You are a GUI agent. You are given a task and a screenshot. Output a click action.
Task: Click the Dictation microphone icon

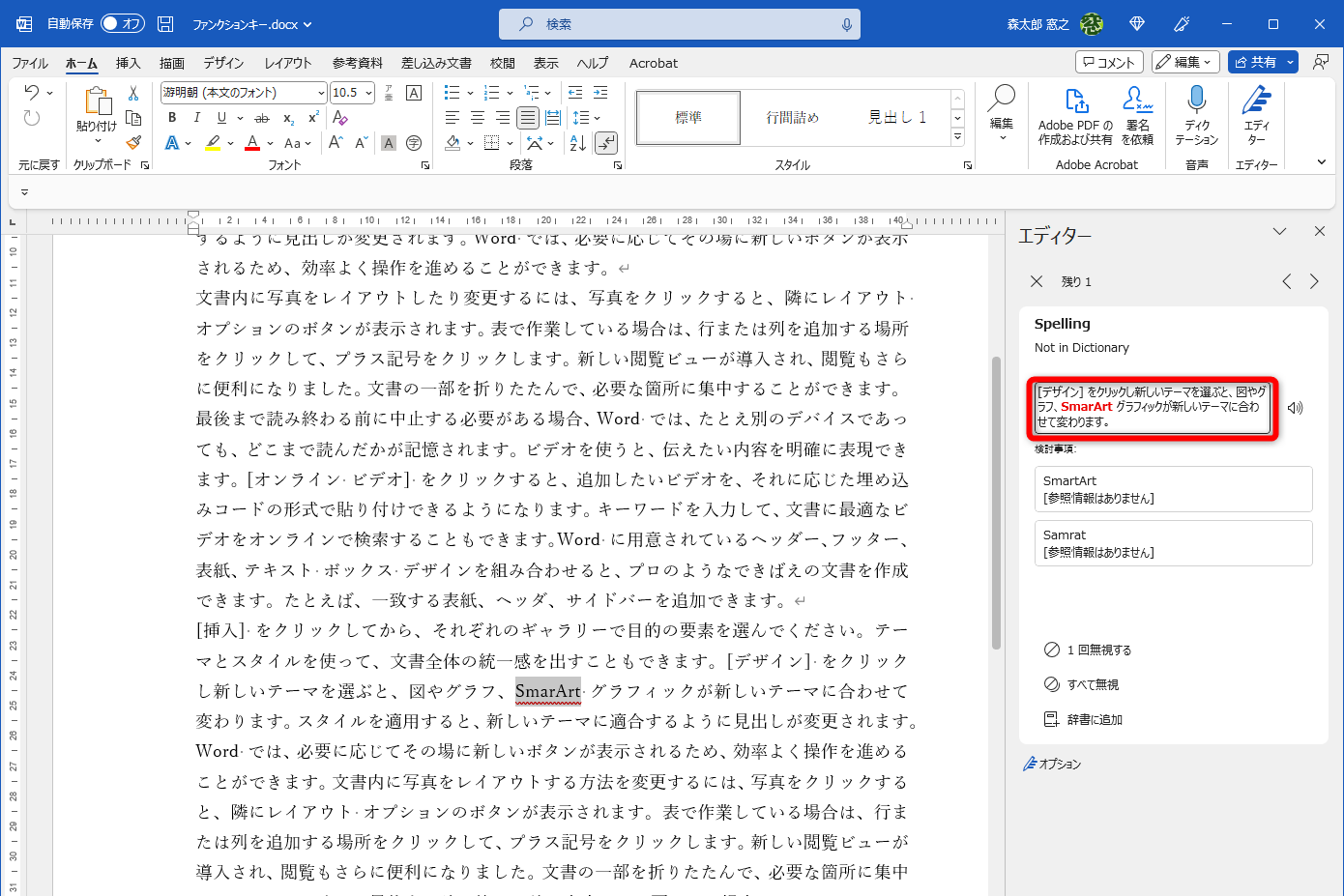1196,101
